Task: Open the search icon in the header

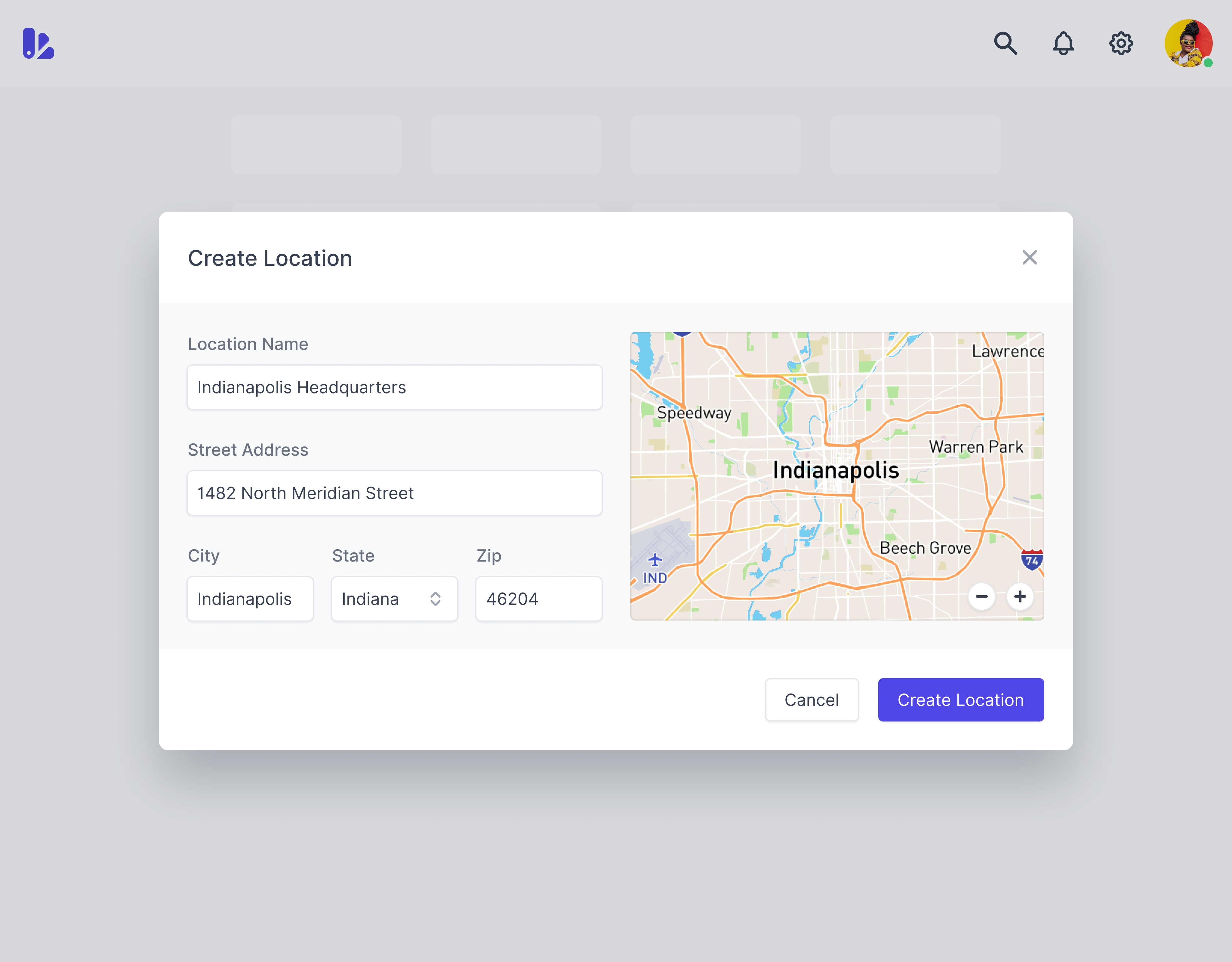Action: (x=1006, y=44)
